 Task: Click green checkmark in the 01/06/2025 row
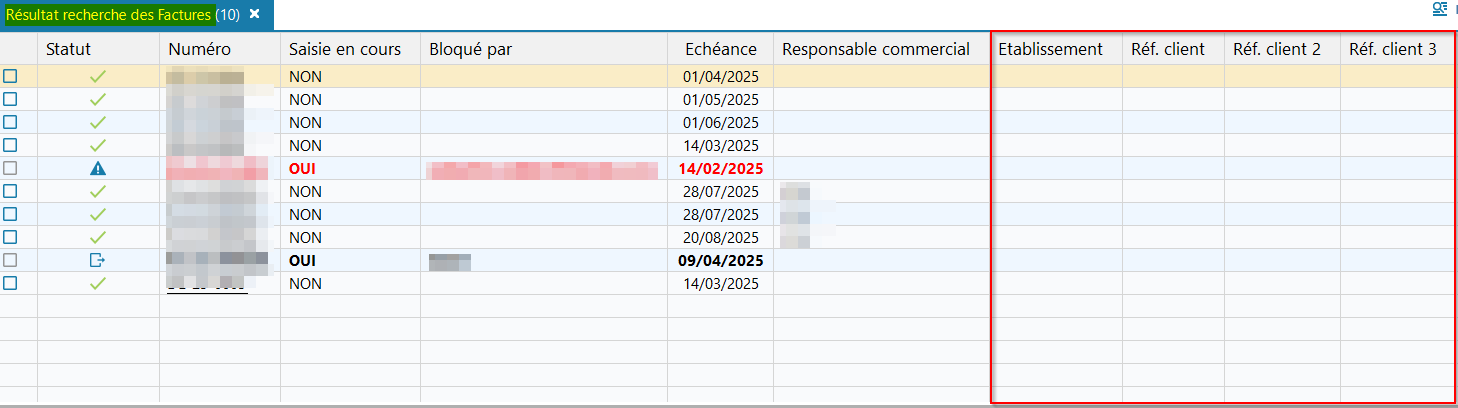[98, 123]
